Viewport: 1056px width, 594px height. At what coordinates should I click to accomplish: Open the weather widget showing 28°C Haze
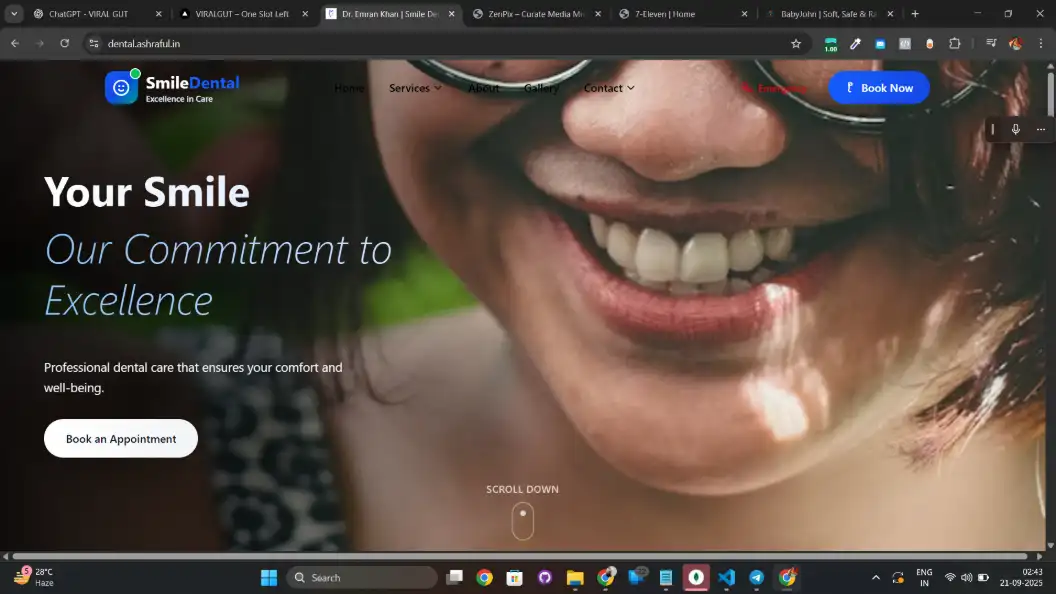pos(34,577)
